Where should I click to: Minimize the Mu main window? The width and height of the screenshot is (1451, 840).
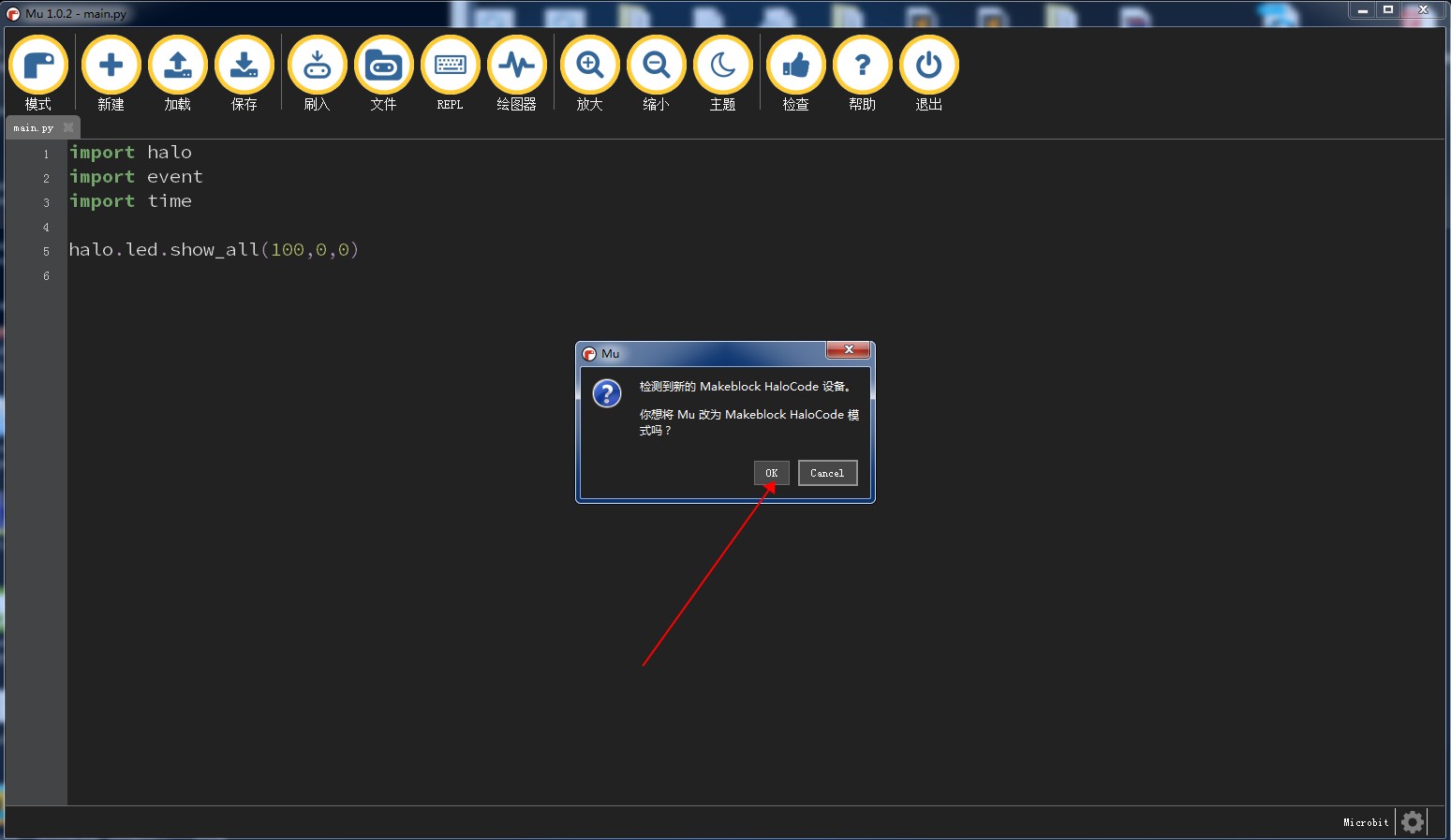[1363, 10]
